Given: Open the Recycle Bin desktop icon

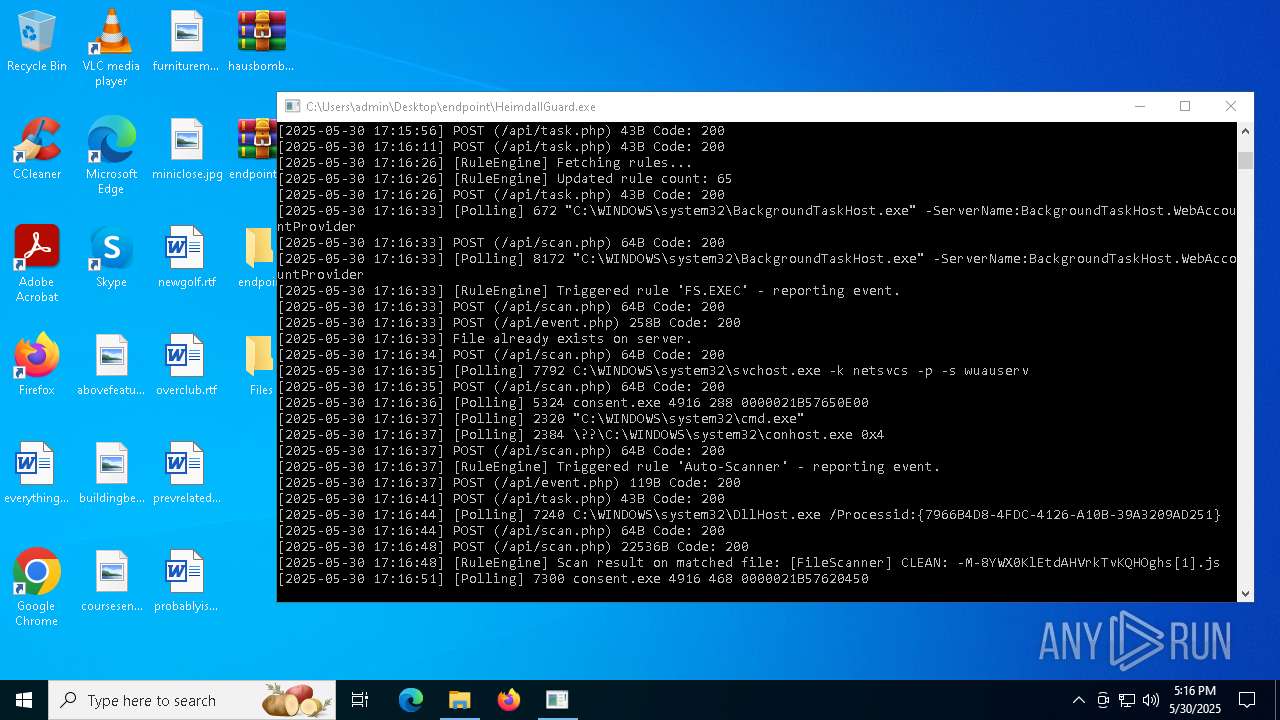Looking at the screenshot, I should (x=37, y=42).
